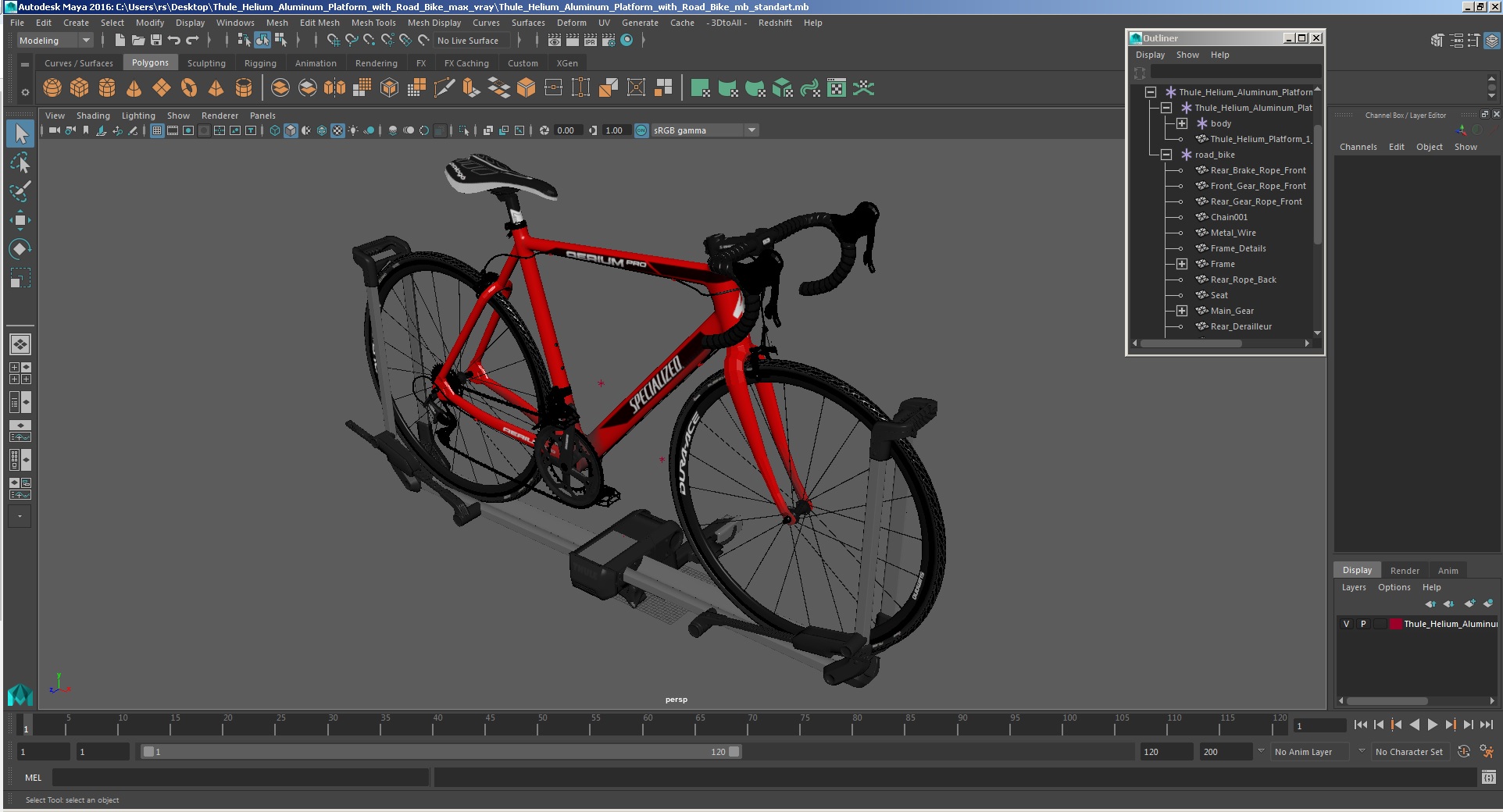This screenshot has width=1503, height=812.
Task: Switch to the Sculpting shelf tab
Action: click(x=206, y=63)
